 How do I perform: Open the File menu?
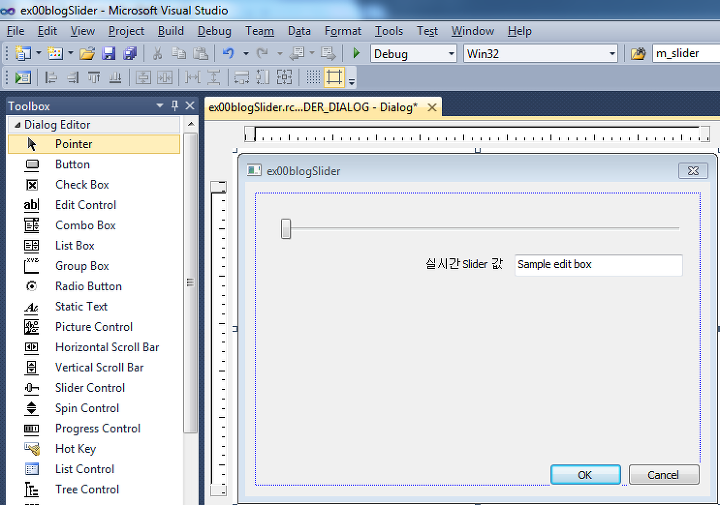coord(16,31)
